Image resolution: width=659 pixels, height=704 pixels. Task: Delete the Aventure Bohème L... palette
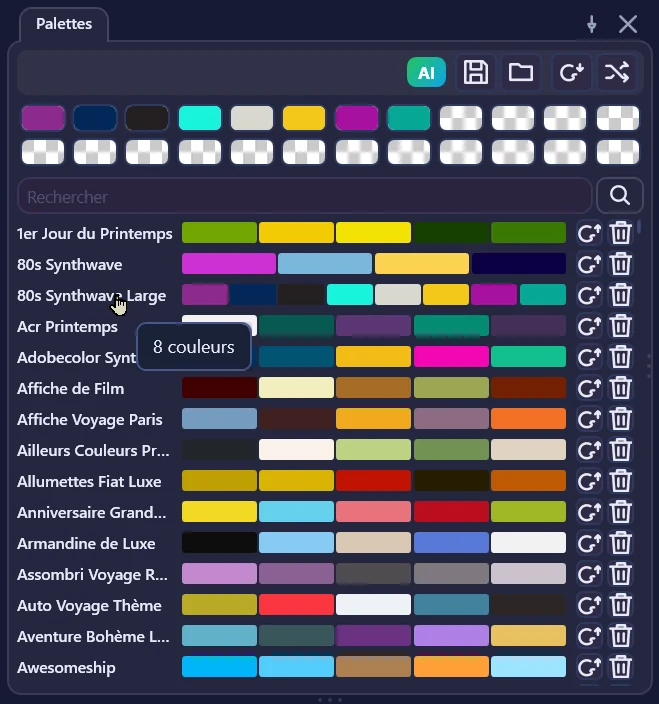click(x=620, y=636)
